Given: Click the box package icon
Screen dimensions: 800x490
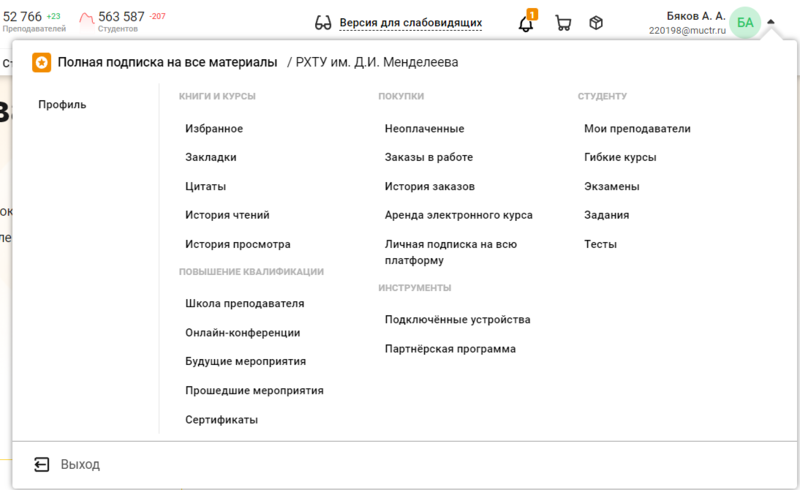Looking at the screenshot, I should (x=596, y=23).
